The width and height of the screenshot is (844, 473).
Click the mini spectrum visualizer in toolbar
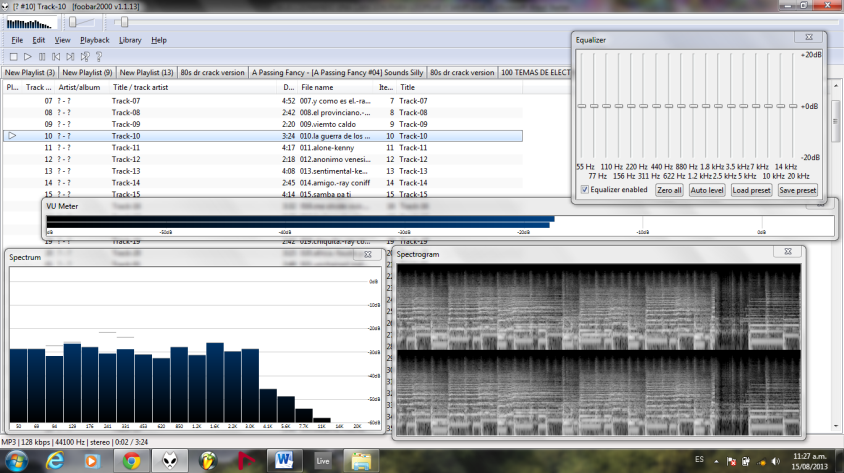coord(30,24)
